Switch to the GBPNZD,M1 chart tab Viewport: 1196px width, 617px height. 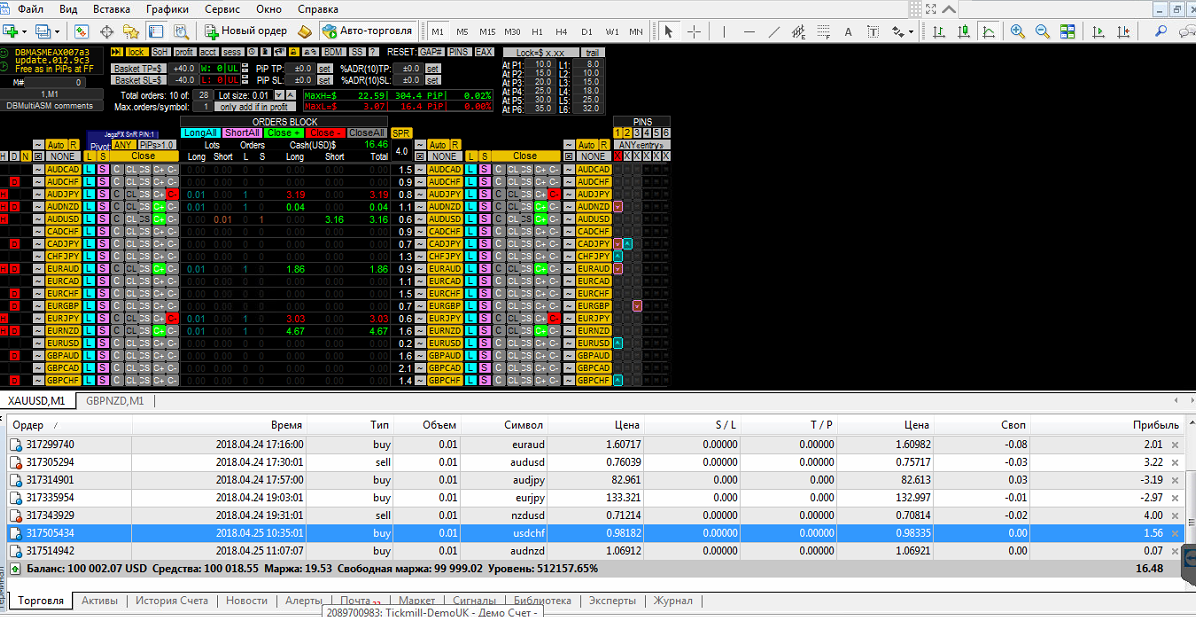(115, 400)
